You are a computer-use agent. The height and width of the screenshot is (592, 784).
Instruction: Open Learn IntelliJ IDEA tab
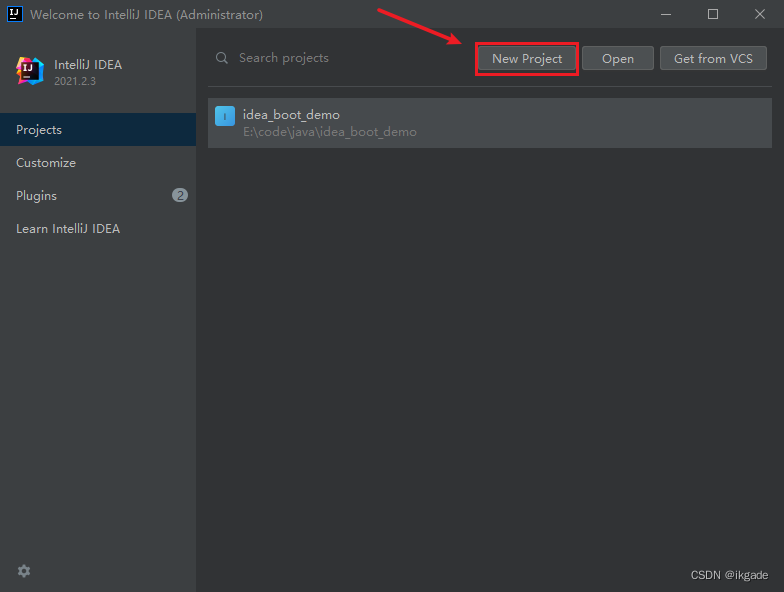(x=98, y=228)
